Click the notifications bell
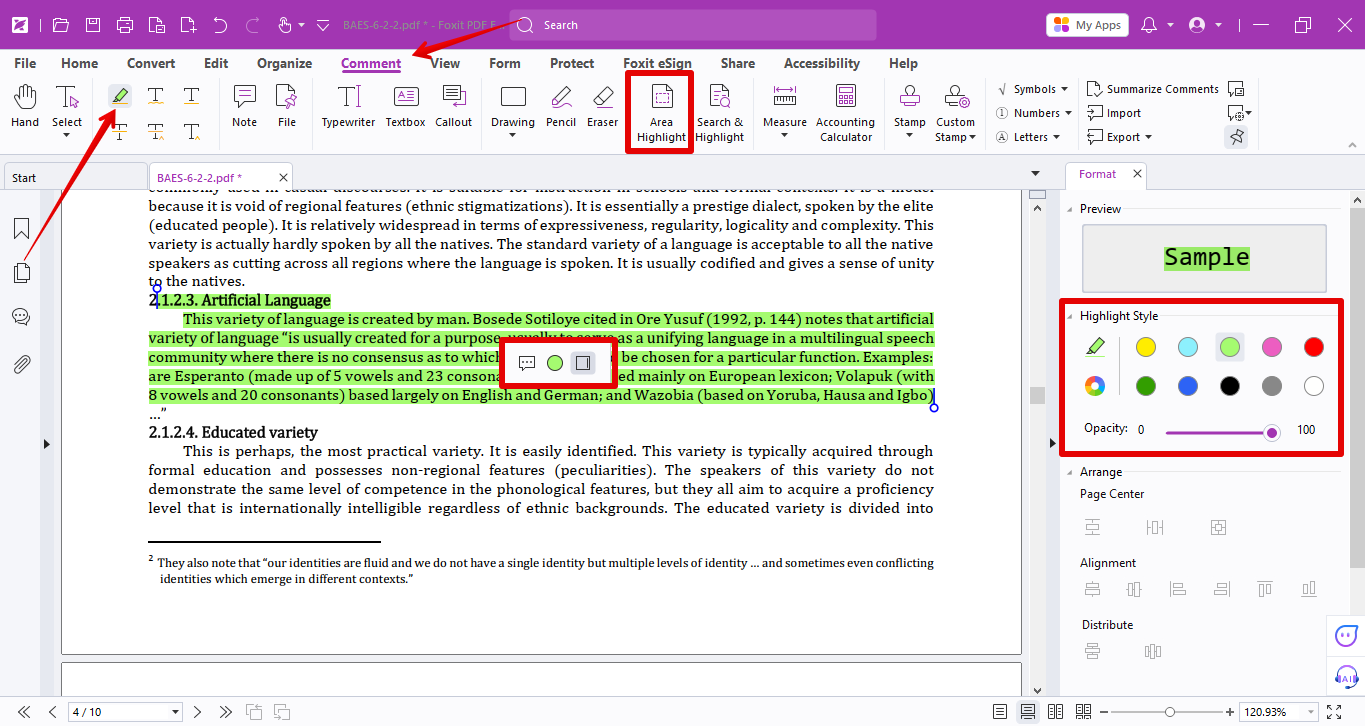 (x=1149, y=25)
